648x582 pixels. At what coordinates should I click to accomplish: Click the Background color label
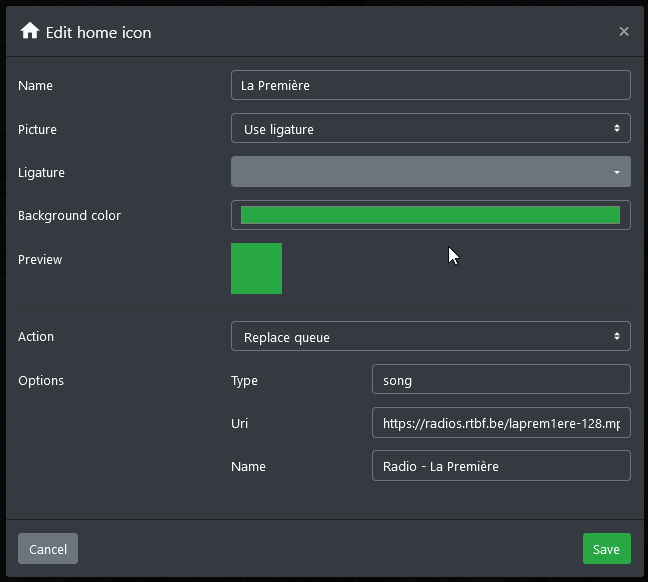[69, 215]
